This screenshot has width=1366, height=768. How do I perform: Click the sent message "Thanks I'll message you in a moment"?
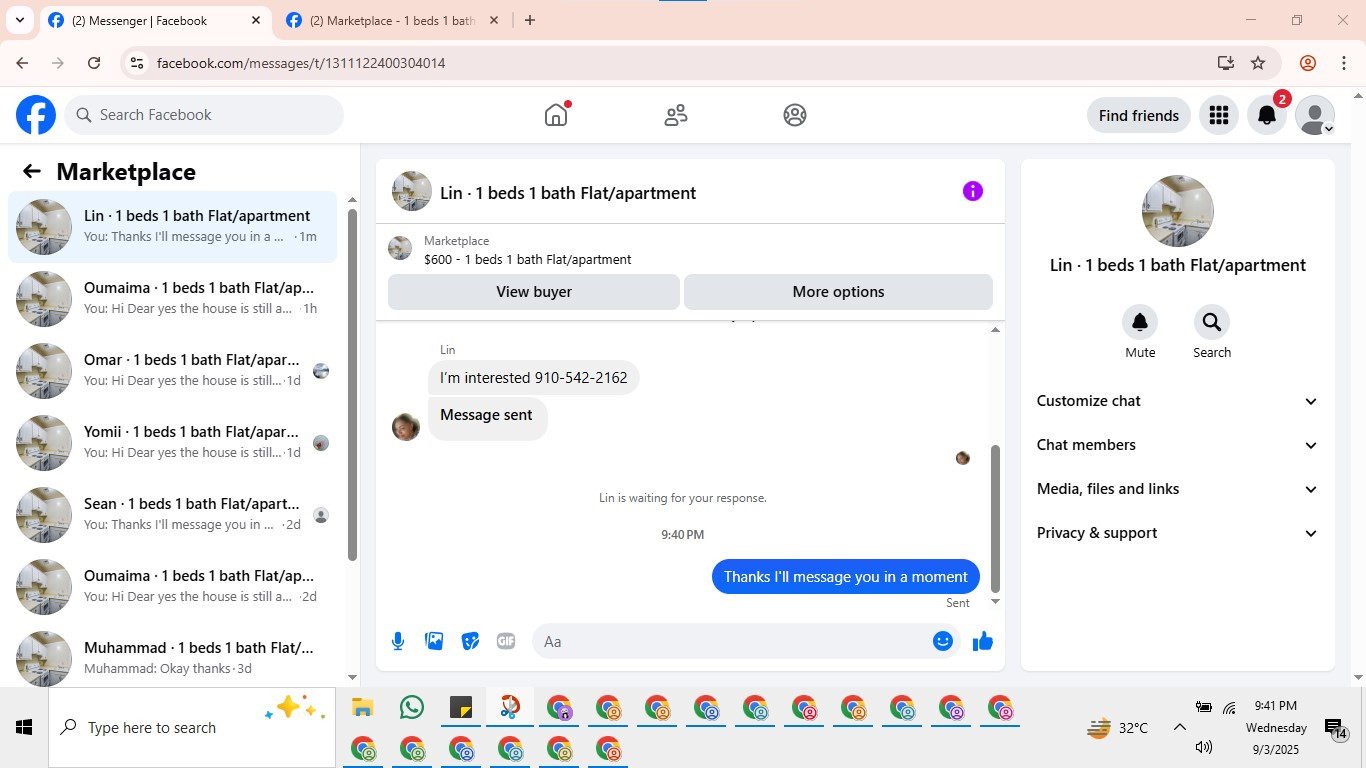click(x=846, y=576)
